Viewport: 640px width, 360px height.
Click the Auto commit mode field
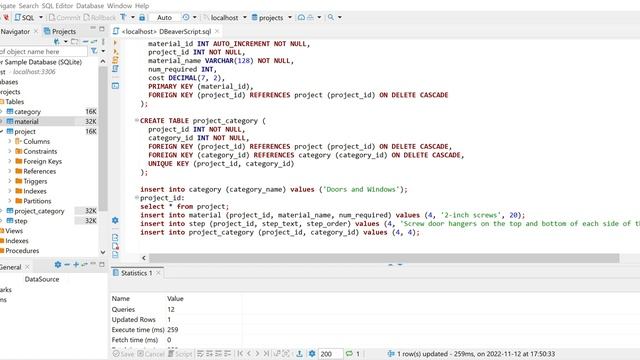click(x=164, y=18)
